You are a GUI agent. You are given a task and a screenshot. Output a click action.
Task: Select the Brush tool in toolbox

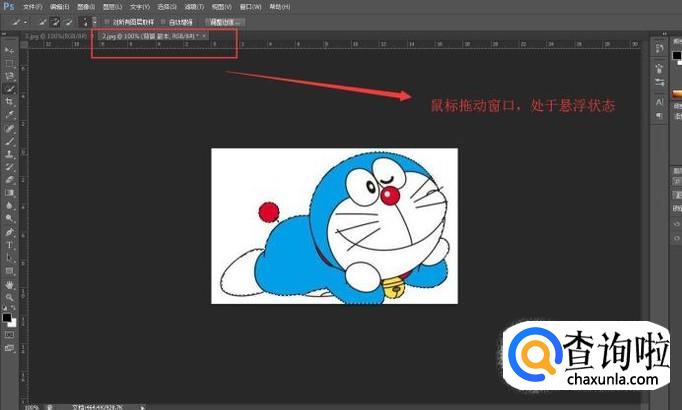(9, 141)
